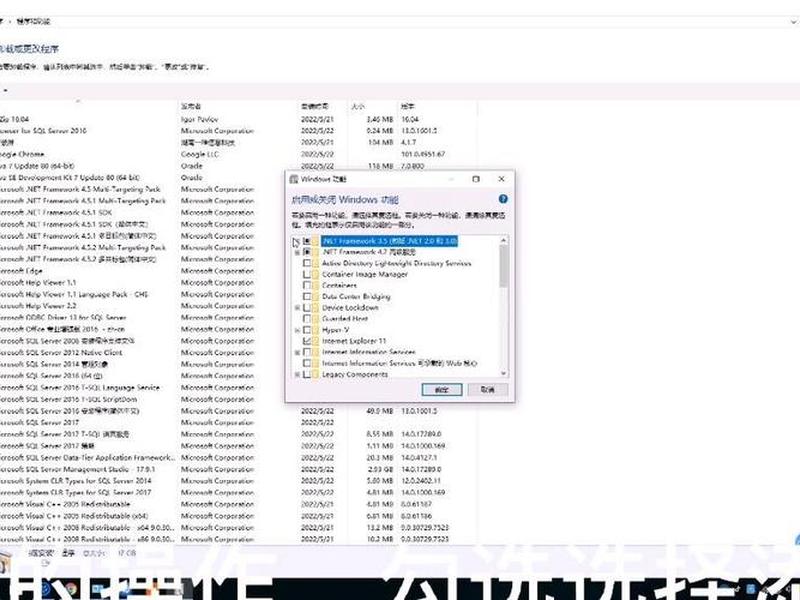Open Chrome from the taskbar
The height and width of the screenshot is (600, 800).
(71, 589)
